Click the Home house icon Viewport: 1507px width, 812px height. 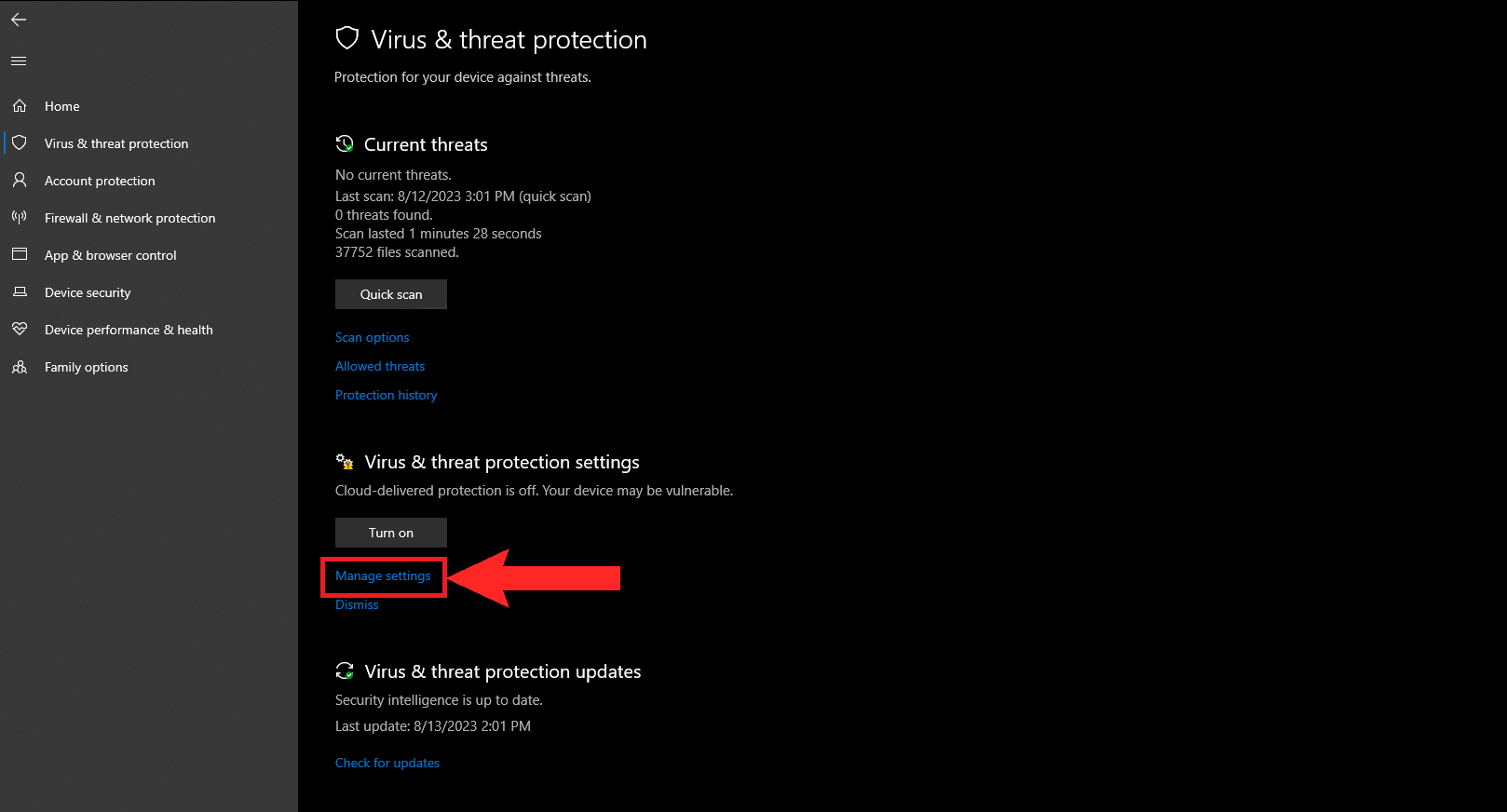point(20,106)
